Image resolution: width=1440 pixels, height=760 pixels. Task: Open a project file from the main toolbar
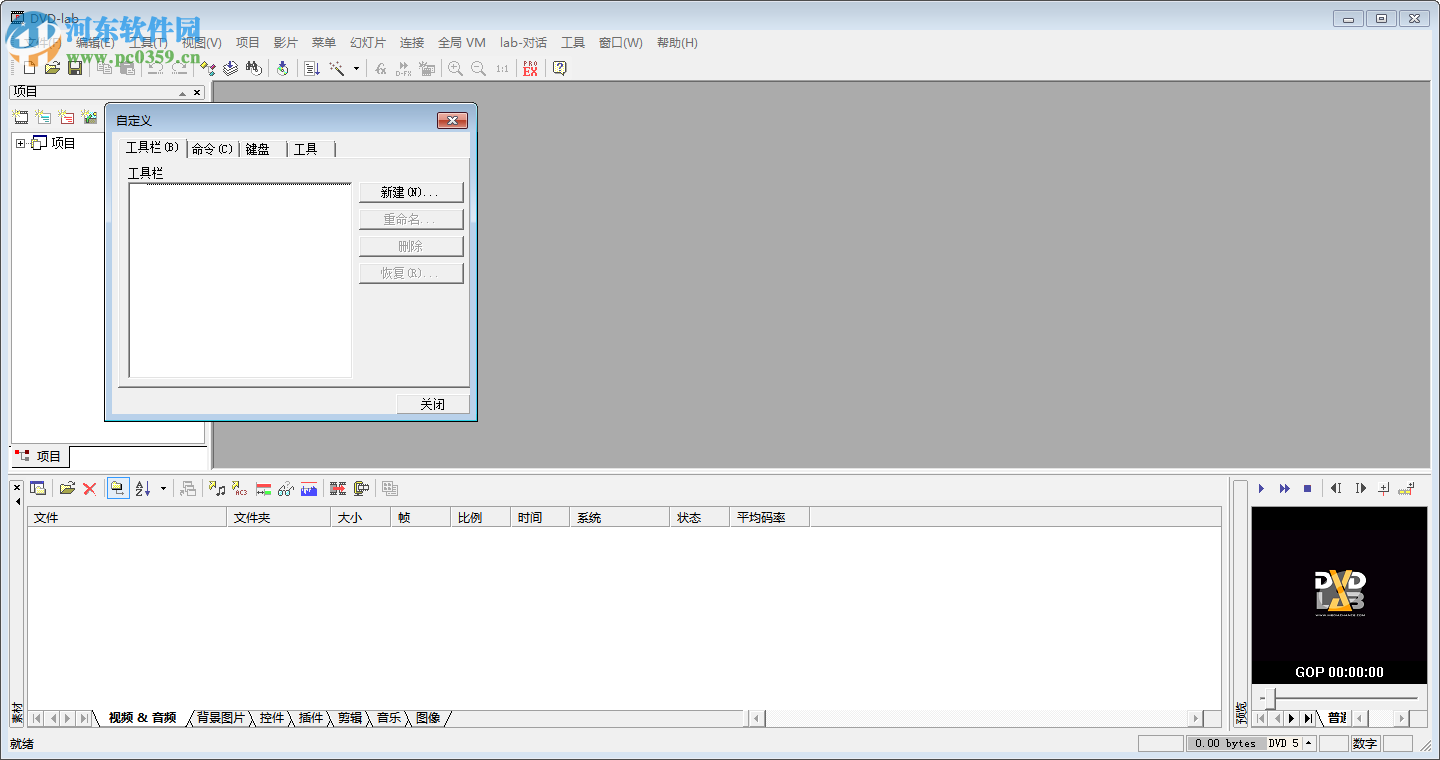pos(52,67)
